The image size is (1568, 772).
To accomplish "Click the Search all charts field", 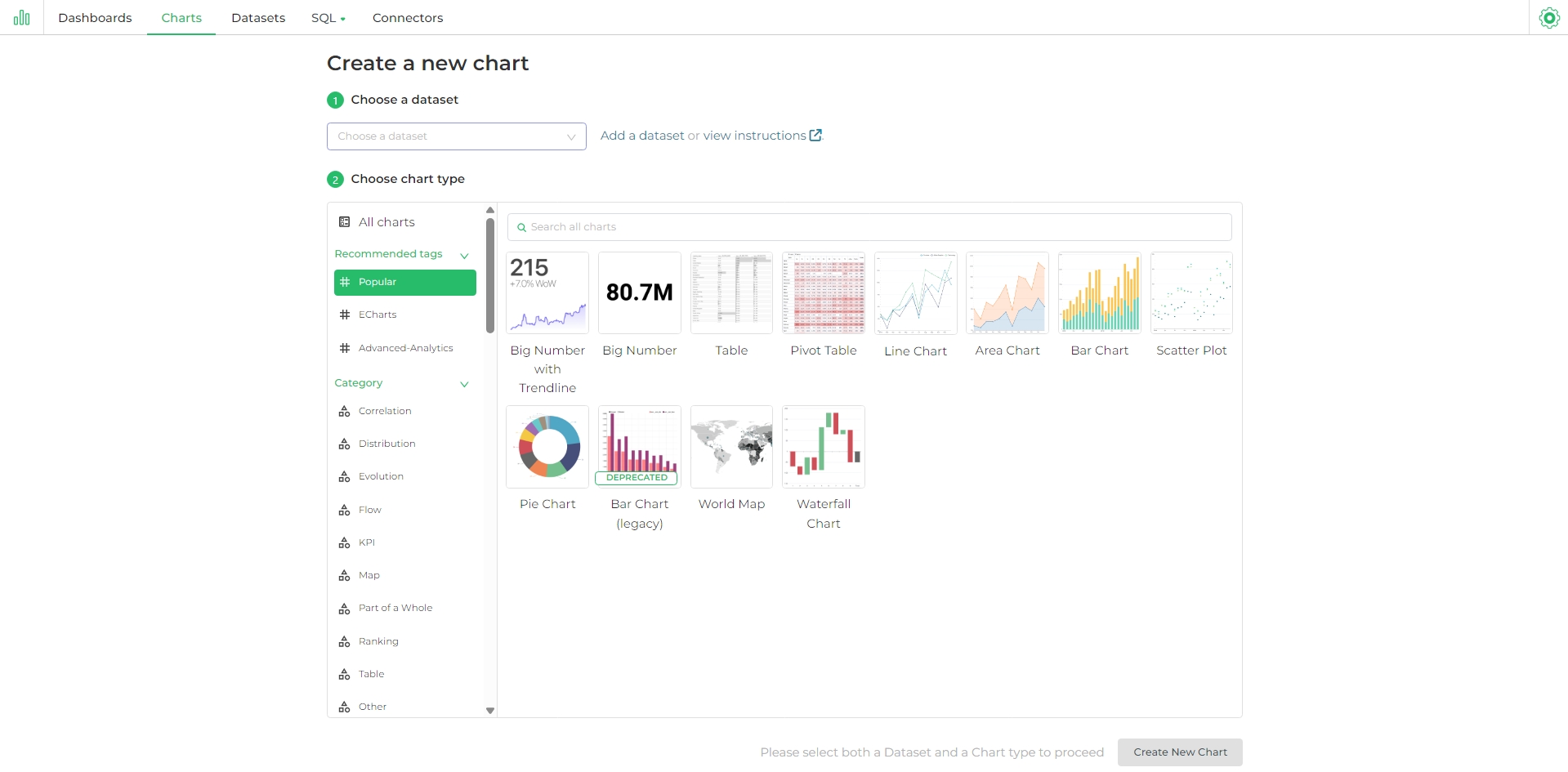I will pos(869,227).
